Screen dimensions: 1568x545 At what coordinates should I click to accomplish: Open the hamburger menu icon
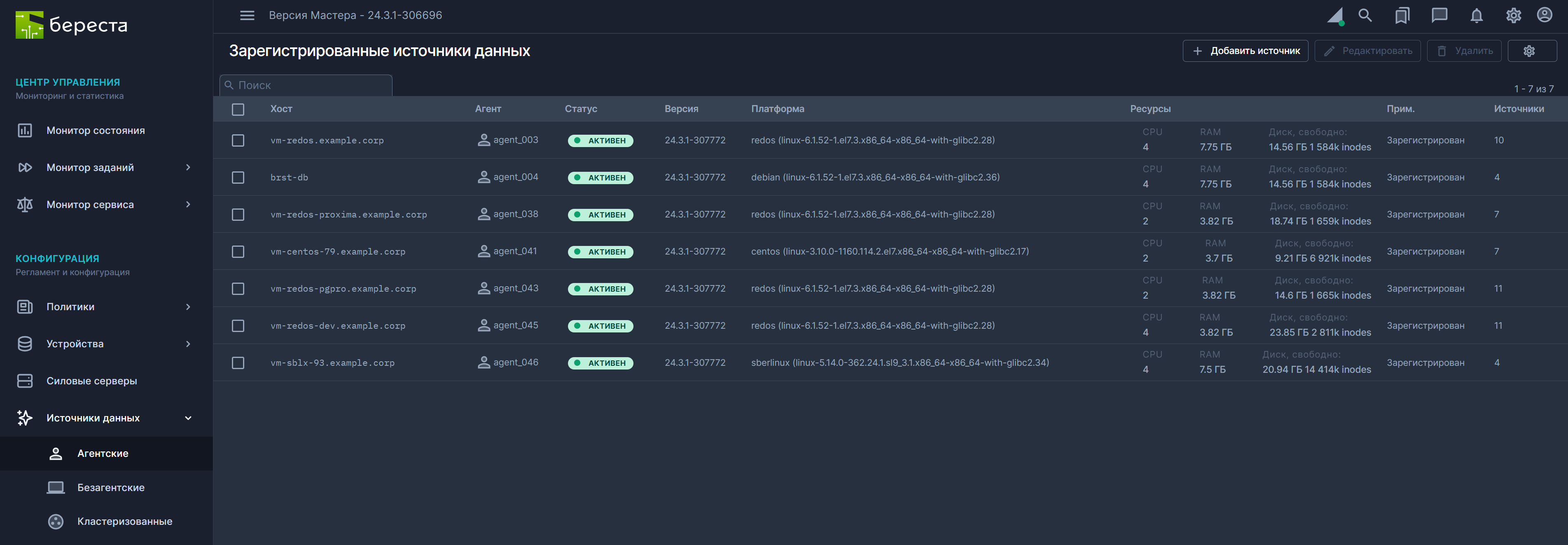pos(247,15)
